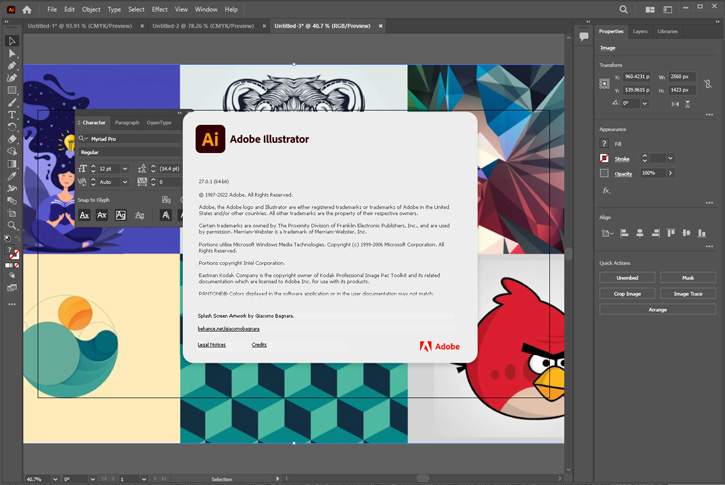Open the Window menu
The width and height of the screenshot is (725, 485).
[x=206, y=9]
